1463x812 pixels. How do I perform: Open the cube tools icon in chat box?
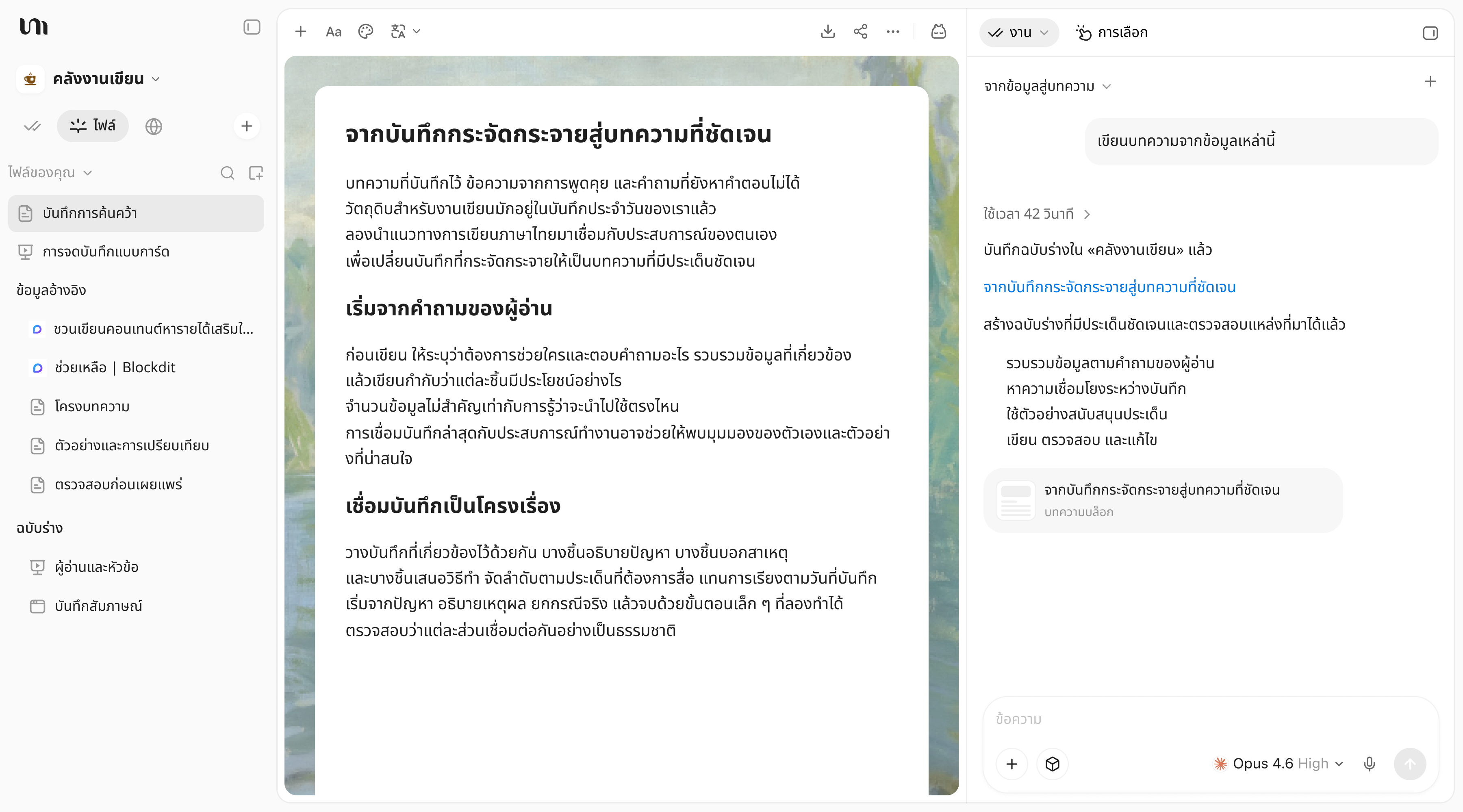[1053, 764]
